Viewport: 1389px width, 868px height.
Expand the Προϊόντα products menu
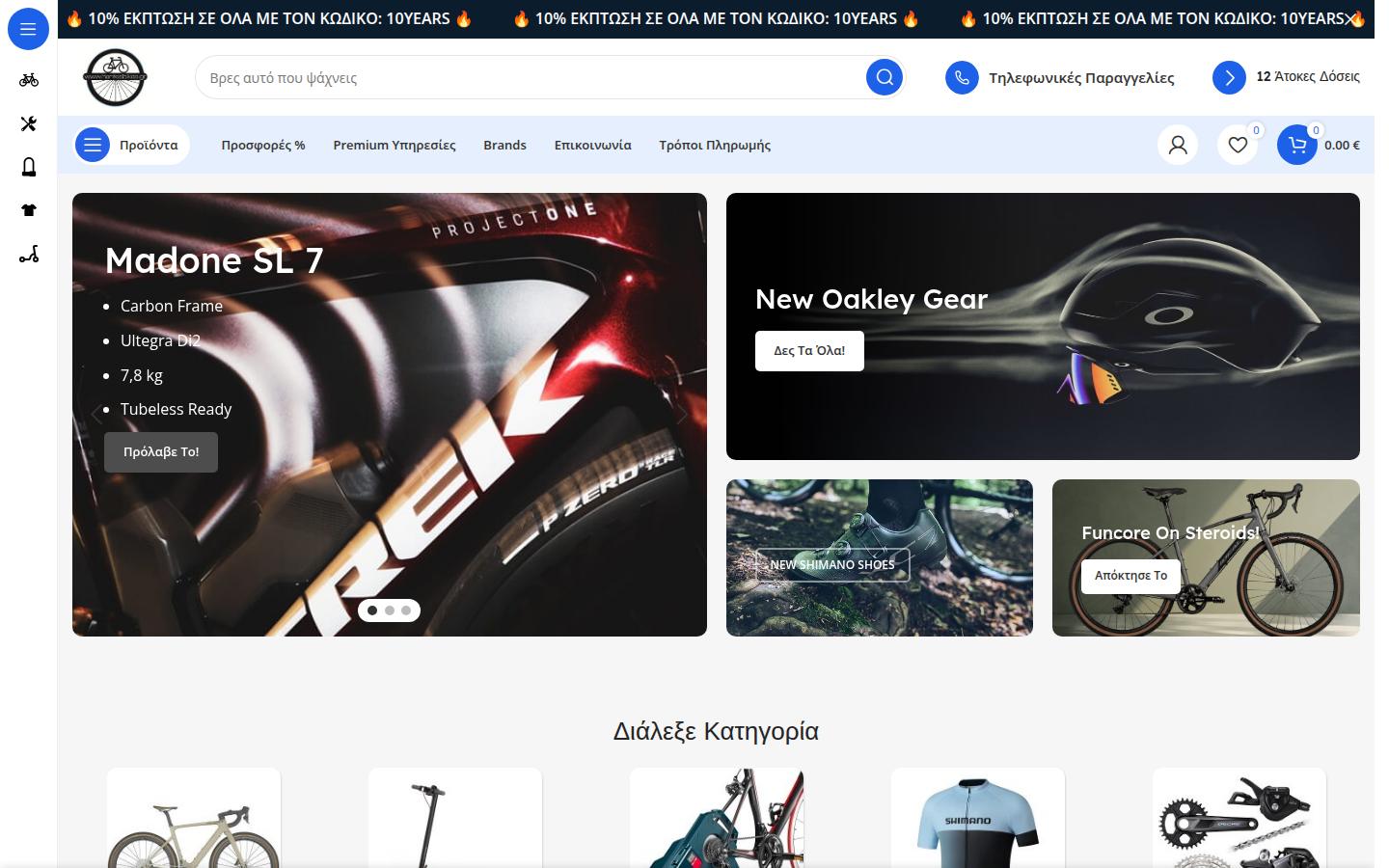tap(132, 145)
